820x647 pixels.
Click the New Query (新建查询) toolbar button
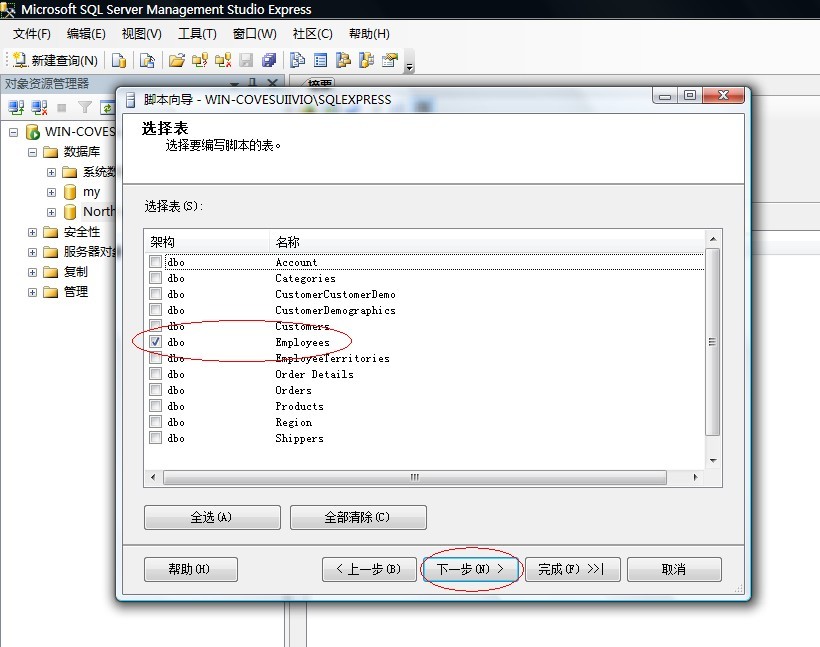click(55, 60)
